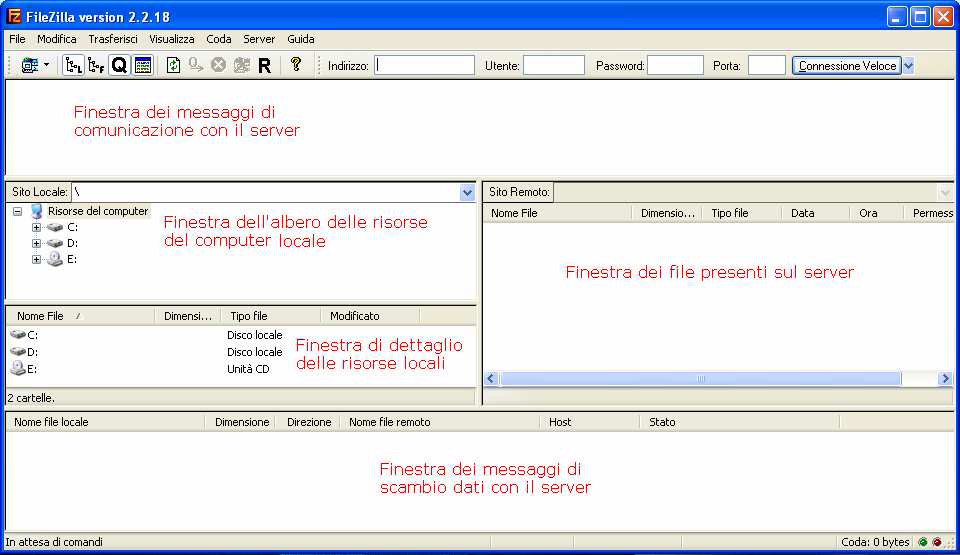Viewport: 960px width, 555px height.
Task: Click queue column Nome file remoto
Action: [439, 422]
